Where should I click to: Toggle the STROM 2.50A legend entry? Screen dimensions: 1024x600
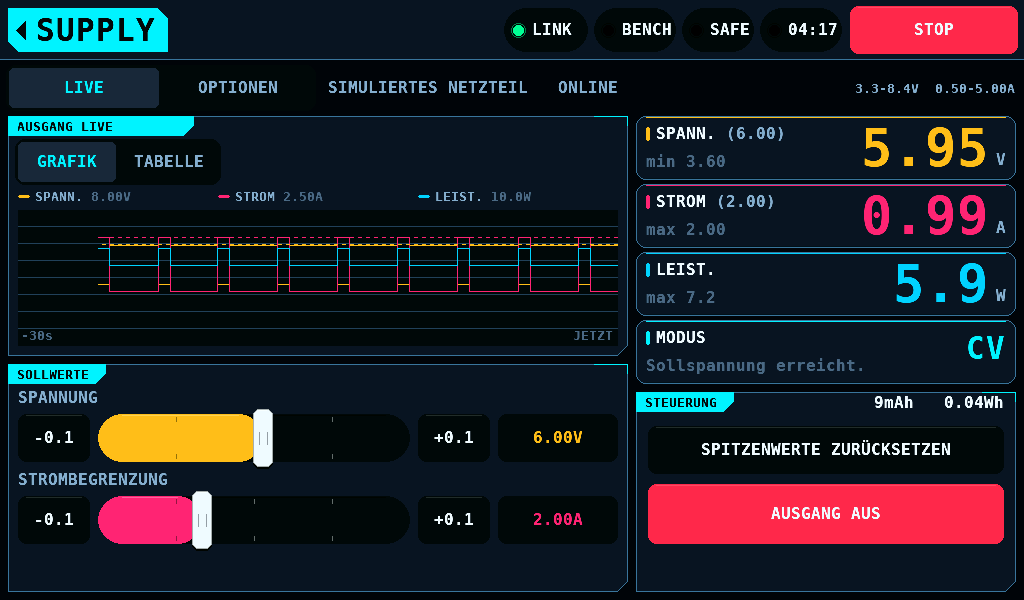tap(270, 197)
